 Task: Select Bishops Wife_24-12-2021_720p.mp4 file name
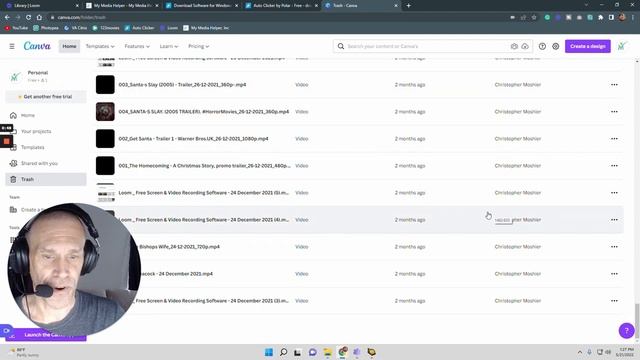pyautogui.click(x=180, y=247)
